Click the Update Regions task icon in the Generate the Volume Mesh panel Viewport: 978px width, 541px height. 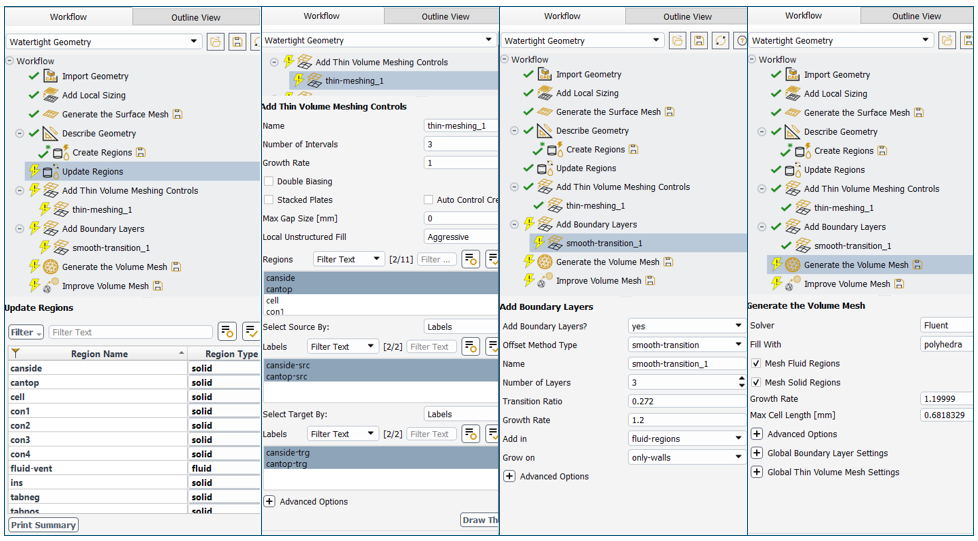tap(792, 170)
